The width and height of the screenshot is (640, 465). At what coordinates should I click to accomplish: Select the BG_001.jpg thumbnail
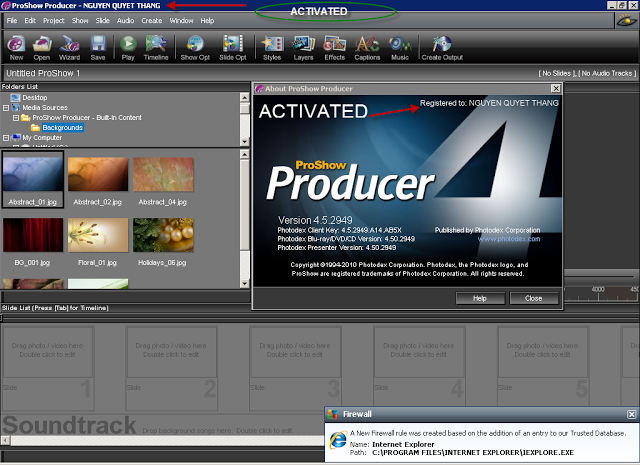coord(33,241)
